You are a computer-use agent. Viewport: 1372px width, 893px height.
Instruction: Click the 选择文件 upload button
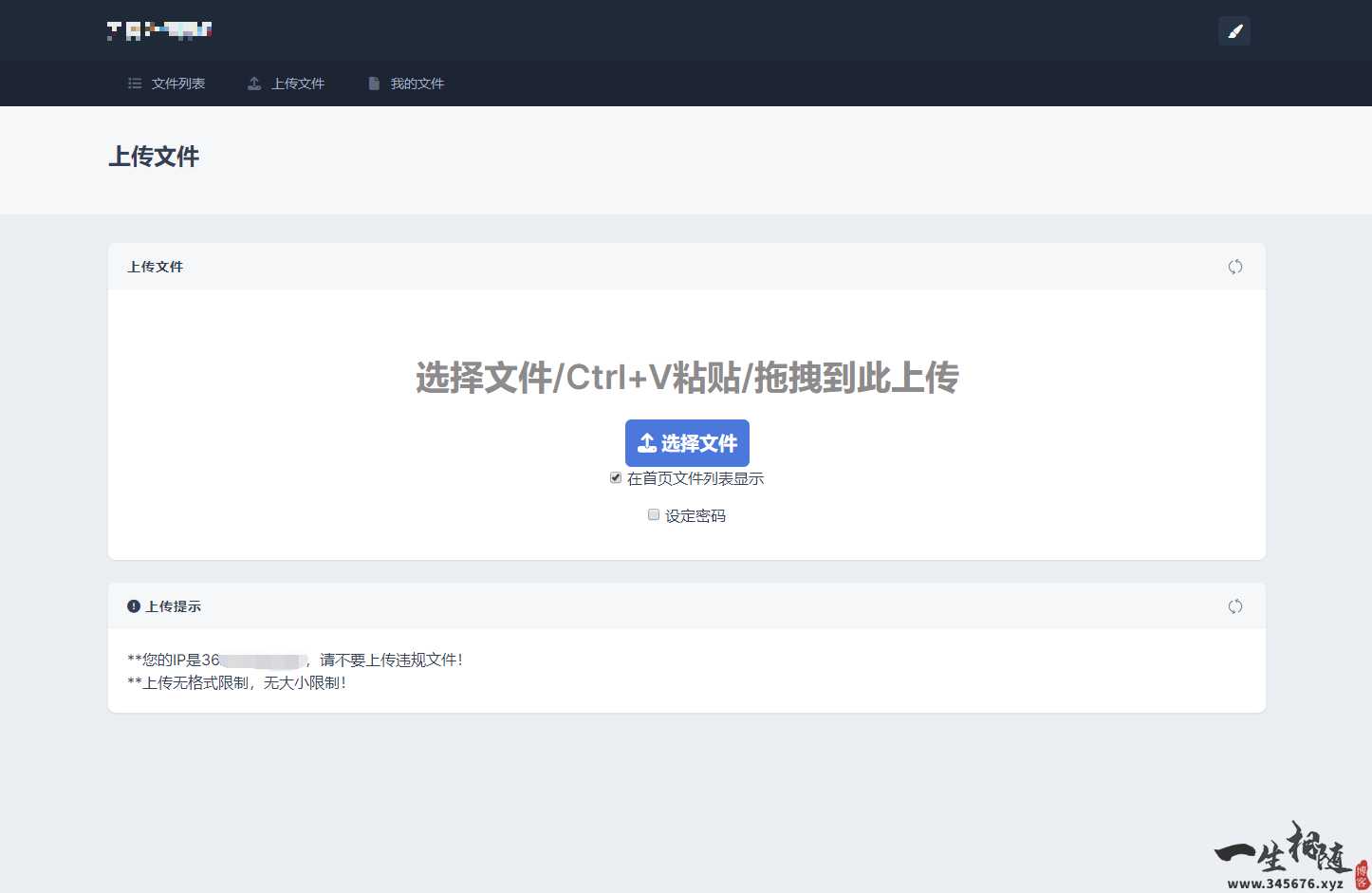pyautogui.click(x=687, y=442)
